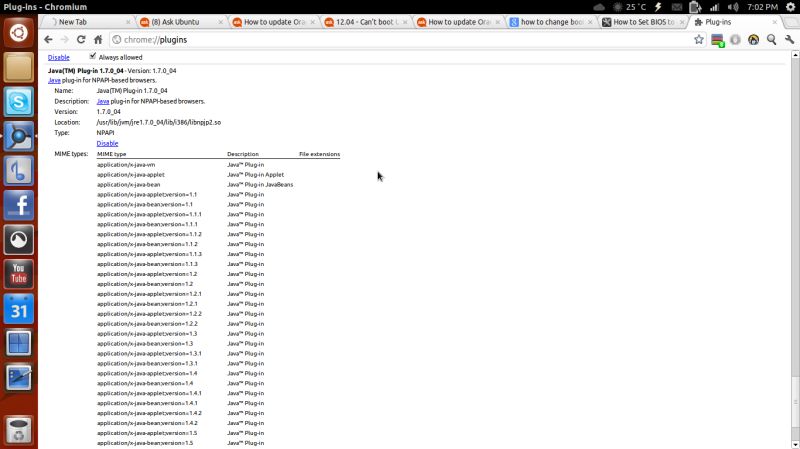The width and height of the screenshot is (800, 449).
Task: Go back with the browser back arrow
Action: point(48,40)
